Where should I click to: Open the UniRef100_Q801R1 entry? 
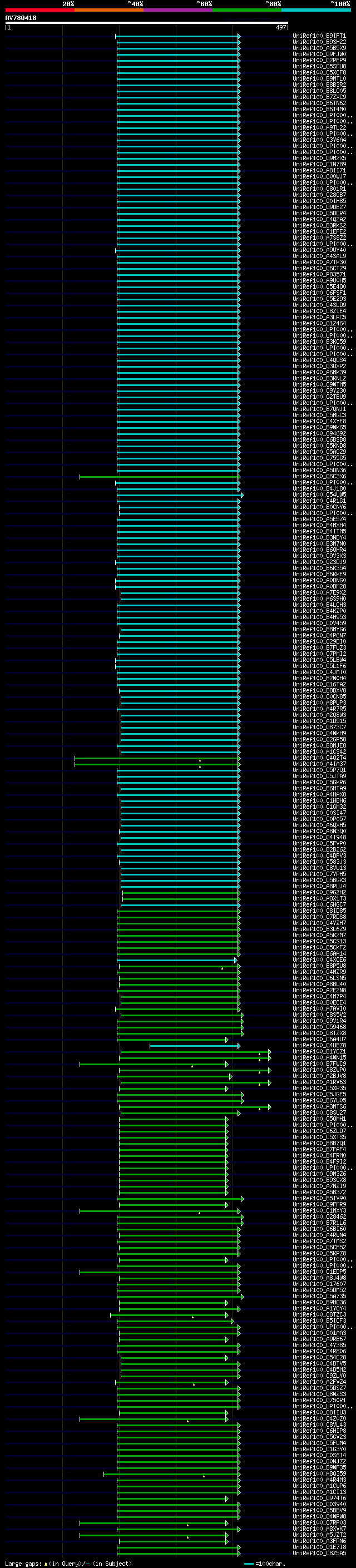(319, 189)
